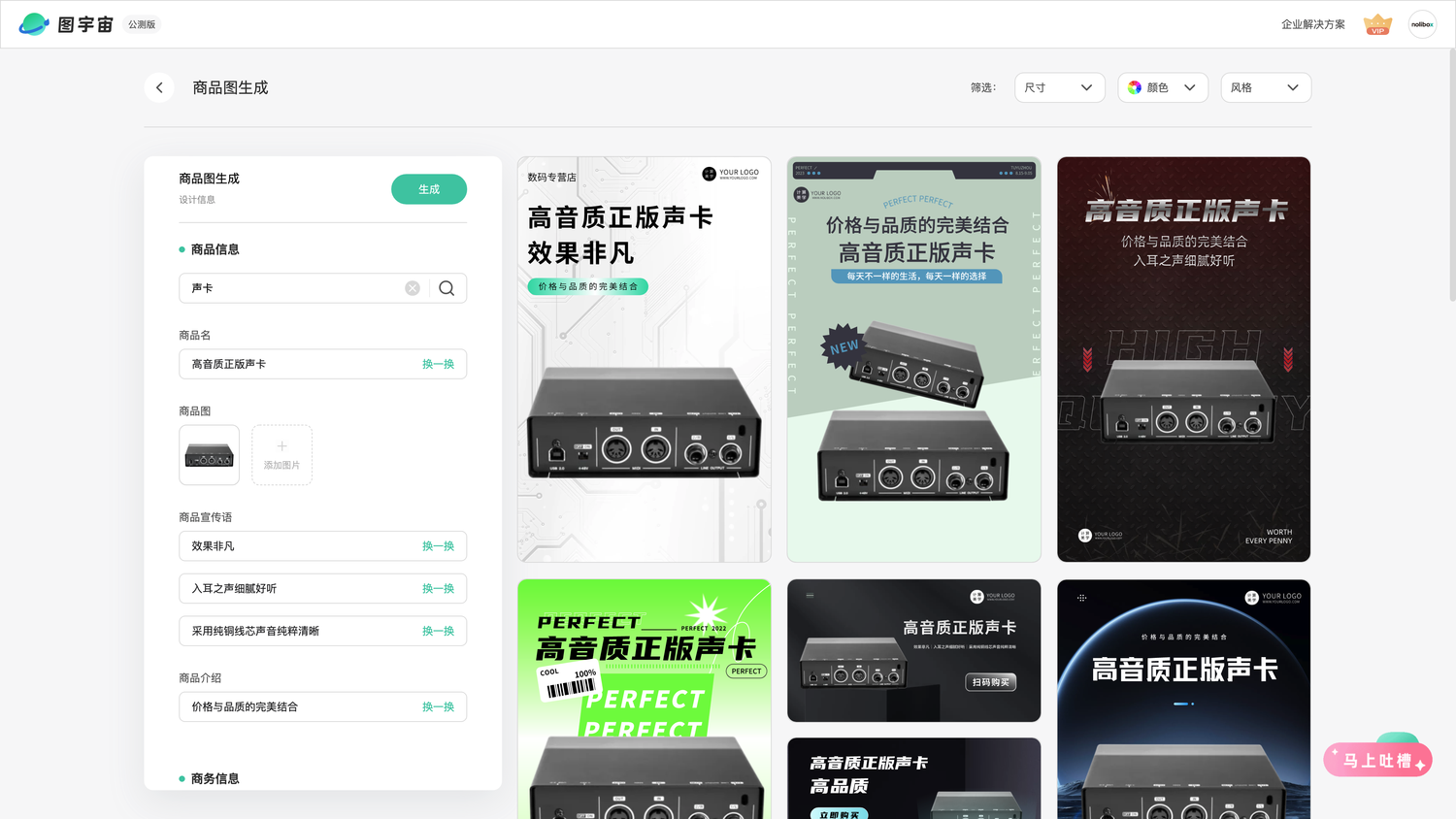Open the nolibox user avatar
Image resolution: width=1456 pixels, height=819 pixels.
[1422, 24]
